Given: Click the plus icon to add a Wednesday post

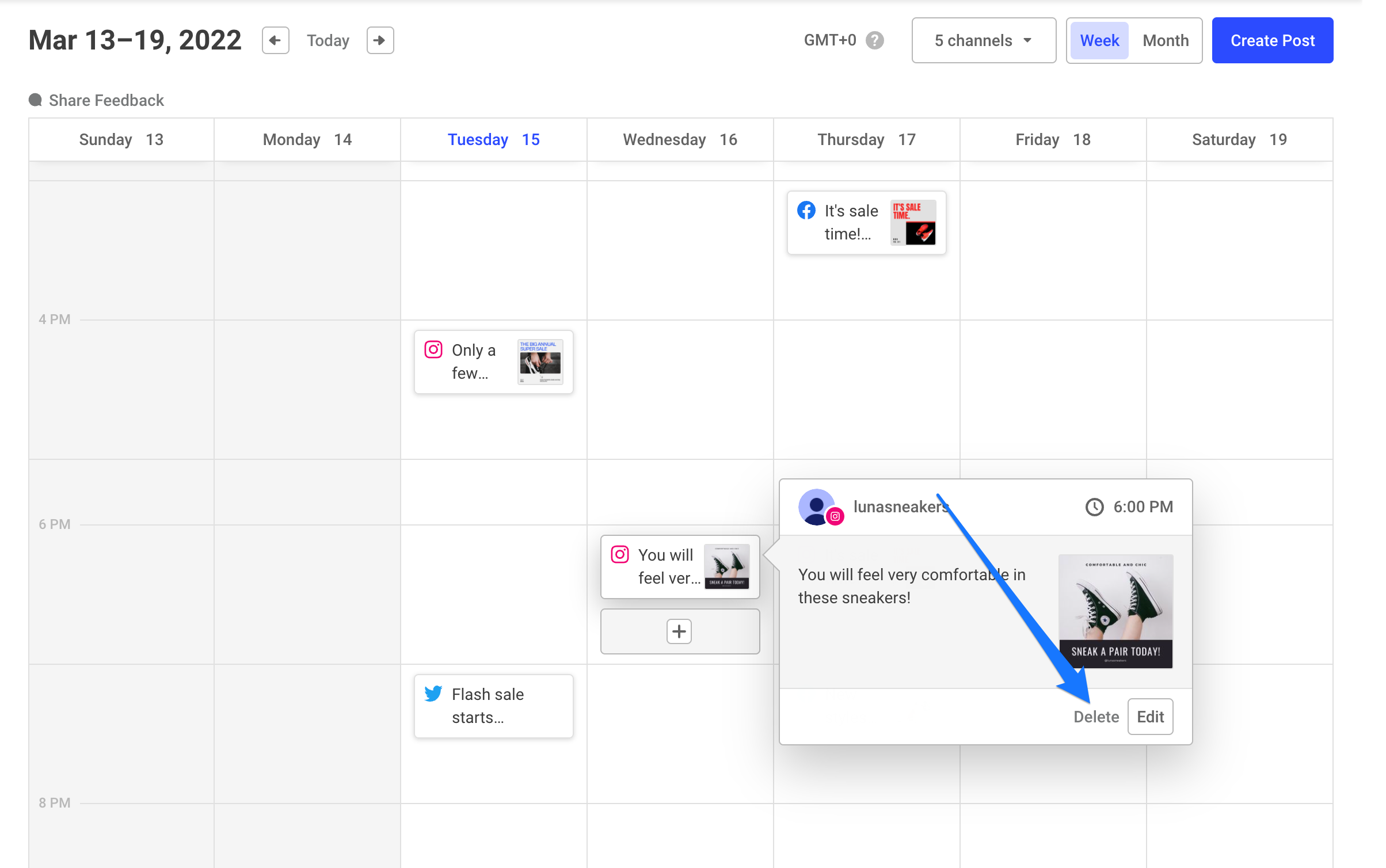Looking at the screenshot, I should [x=679, y=631].
